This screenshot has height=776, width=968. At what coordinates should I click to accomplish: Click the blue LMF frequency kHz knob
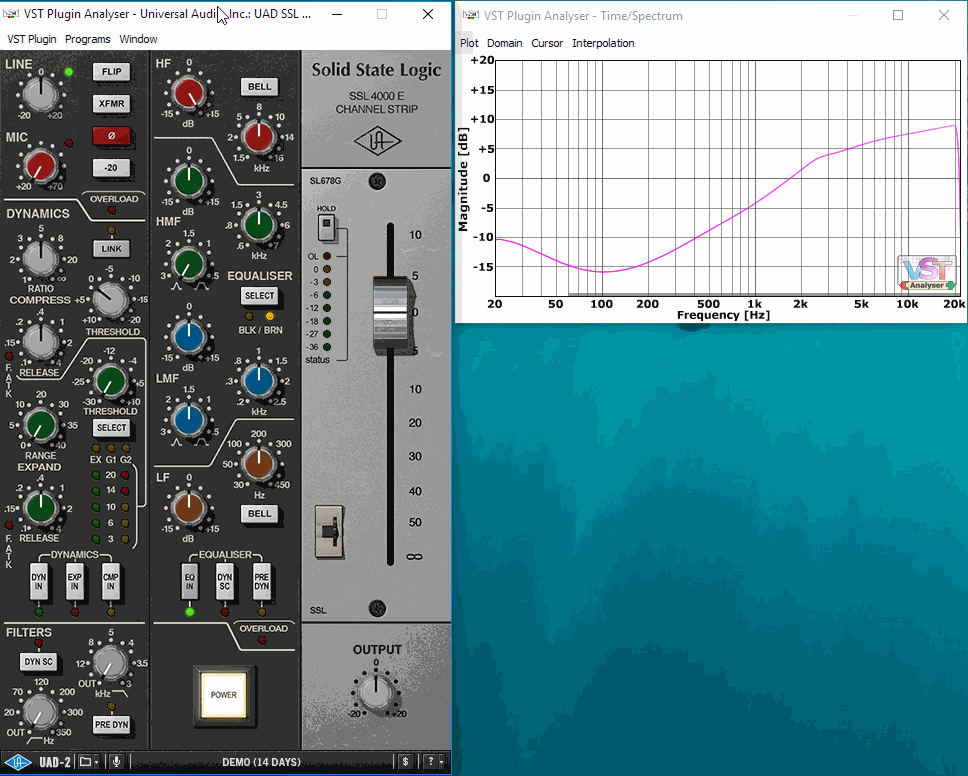(x=259, y=380)
